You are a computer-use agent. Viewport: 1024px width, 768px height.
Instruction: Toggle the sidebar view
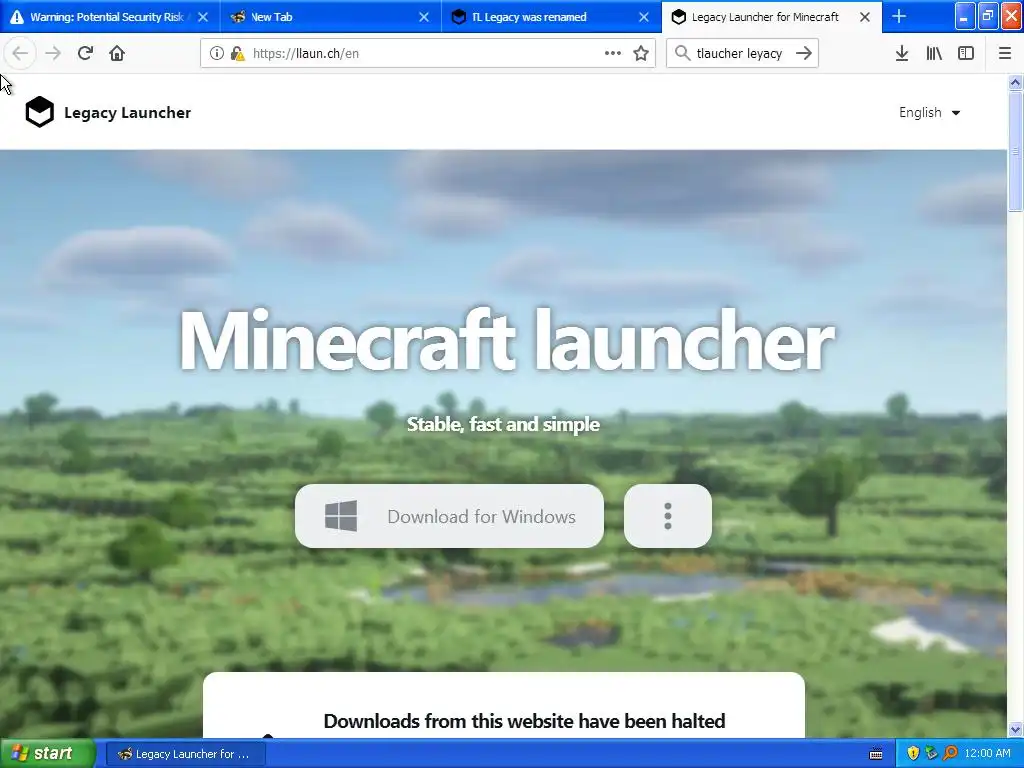pyautogui.click(x=966, y=54)
